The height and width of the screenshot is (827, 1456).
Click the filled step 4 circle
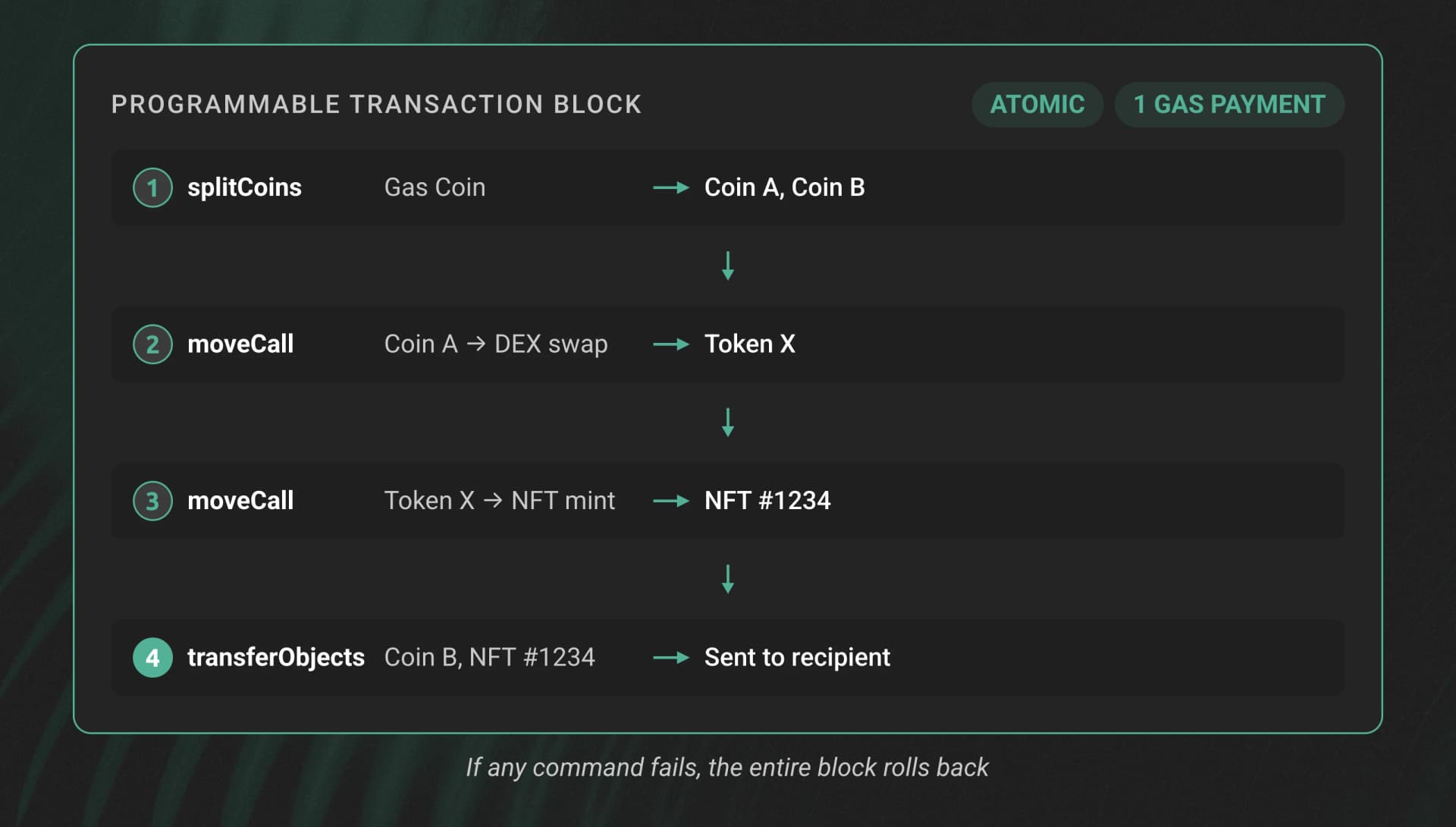click(152, 658)
